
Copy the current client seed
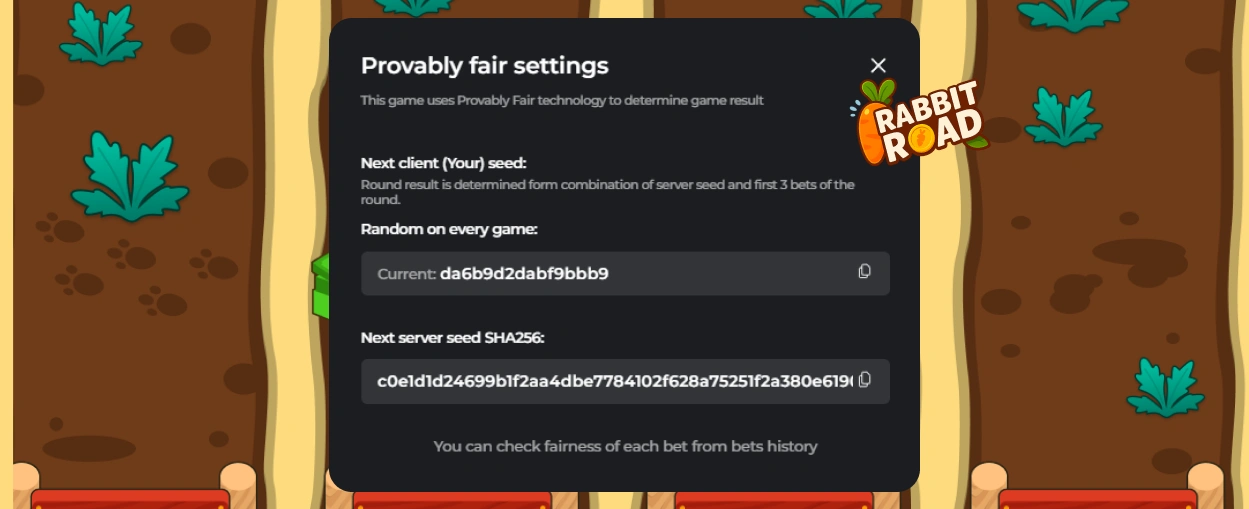click(865, 271)
